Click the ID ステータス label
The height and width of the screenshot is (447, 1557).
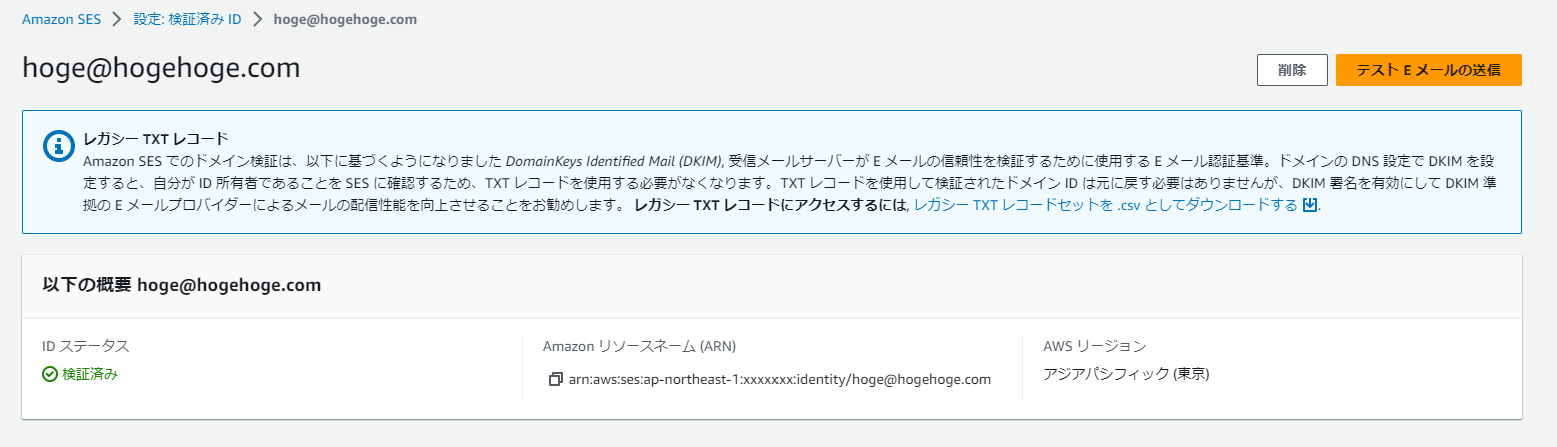tap(86, 346)
